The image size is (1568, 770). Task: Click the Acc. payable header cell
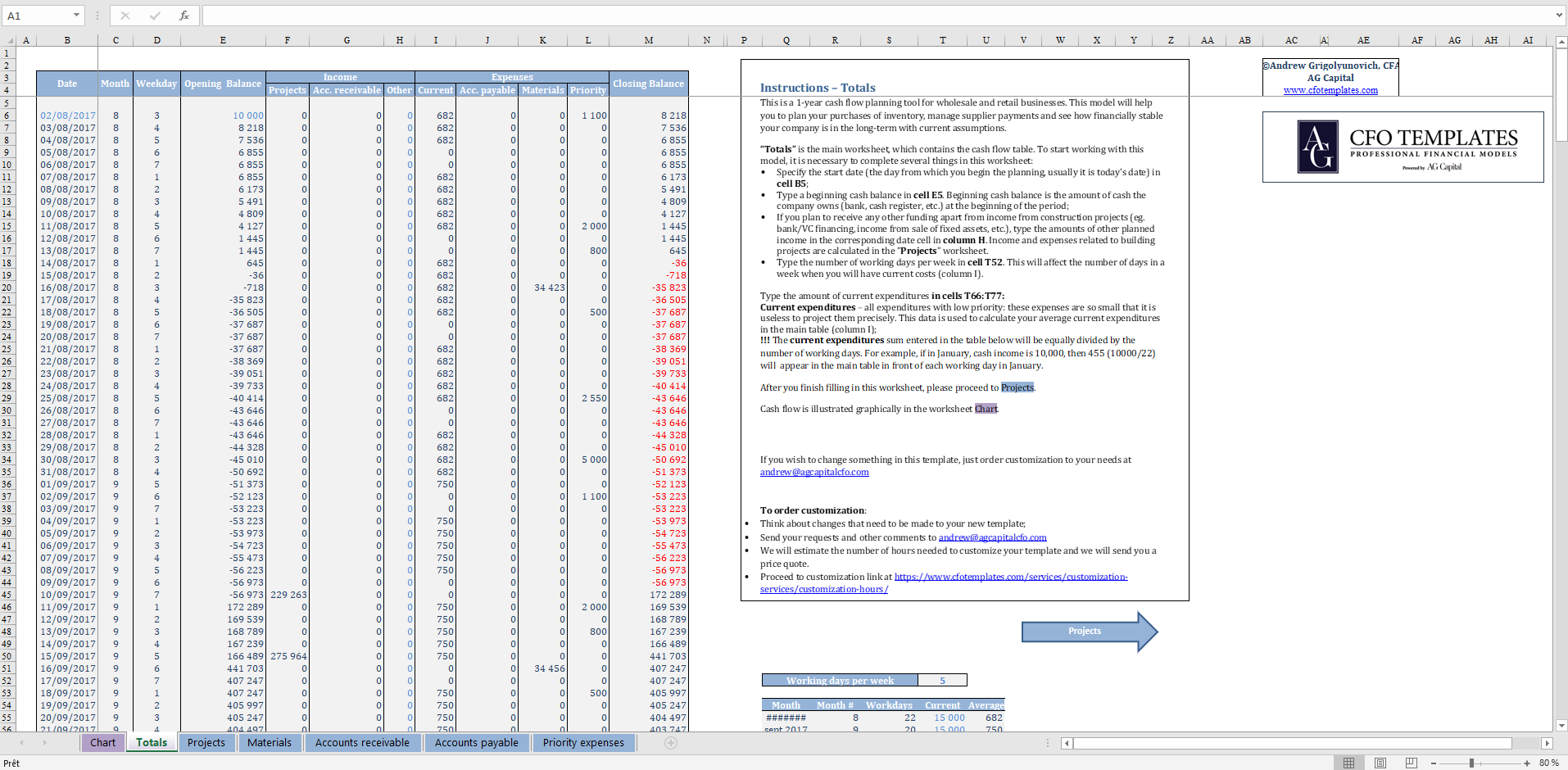[x=487, y=90]
